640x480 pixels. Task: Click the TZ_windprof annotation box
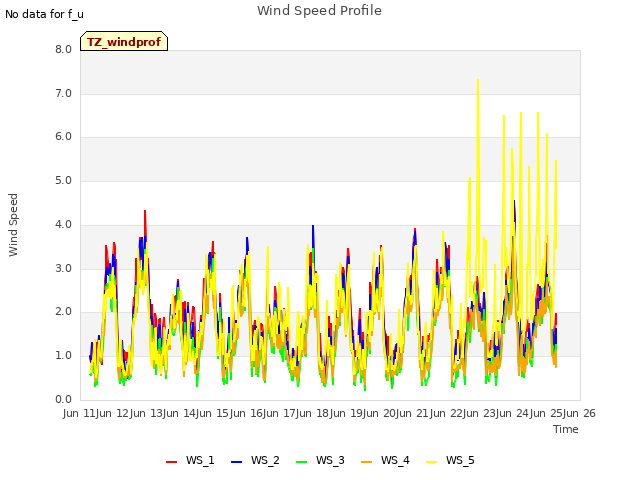coord(124,41)
